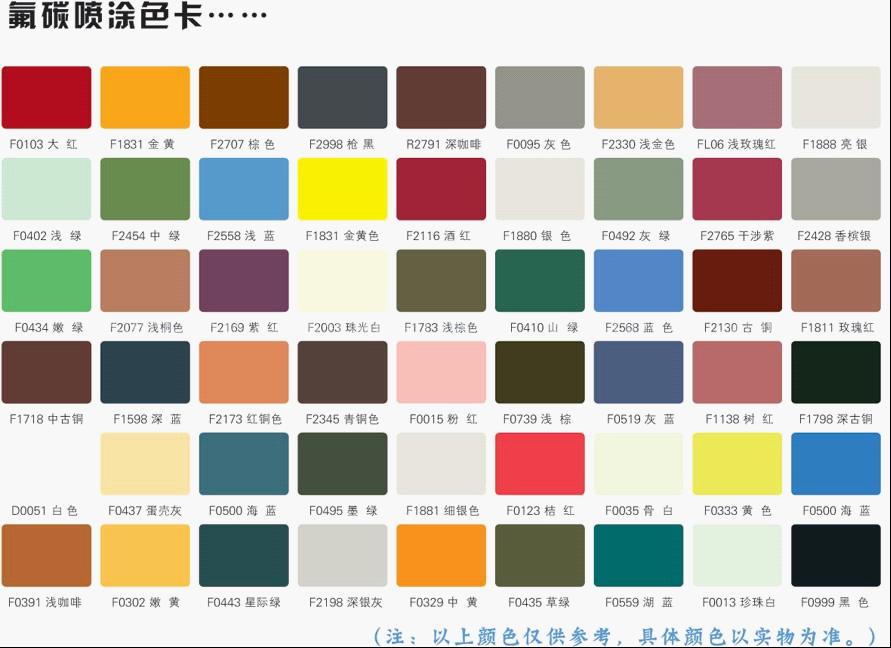Viewport: 891px width, 648px height.
Task: Choose the F0015 粉红 pink swatch
Action: (x=441, y=372)
